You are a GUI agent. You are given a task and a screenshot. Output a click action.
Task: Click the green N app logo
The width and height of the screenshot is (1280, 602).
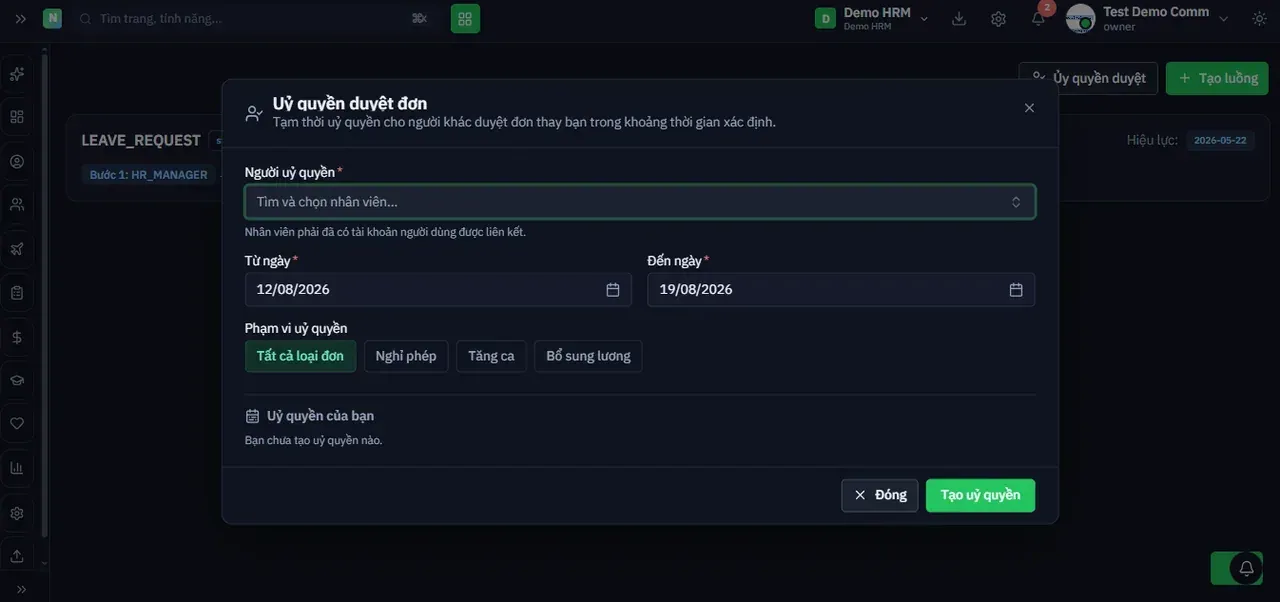pos(52,18)
